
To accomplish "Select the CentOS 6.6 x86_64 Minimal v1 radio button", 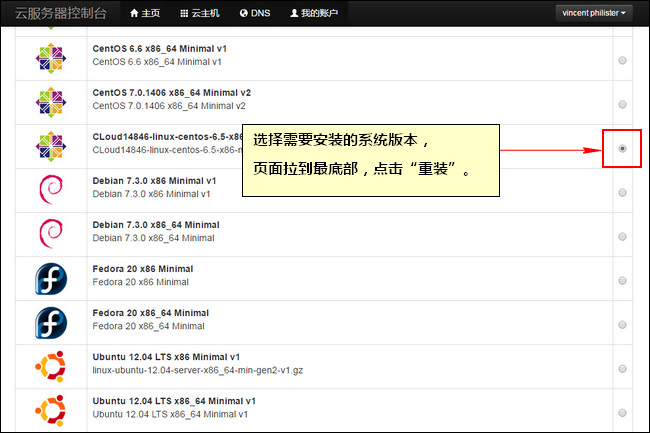I will pos(622,60).
